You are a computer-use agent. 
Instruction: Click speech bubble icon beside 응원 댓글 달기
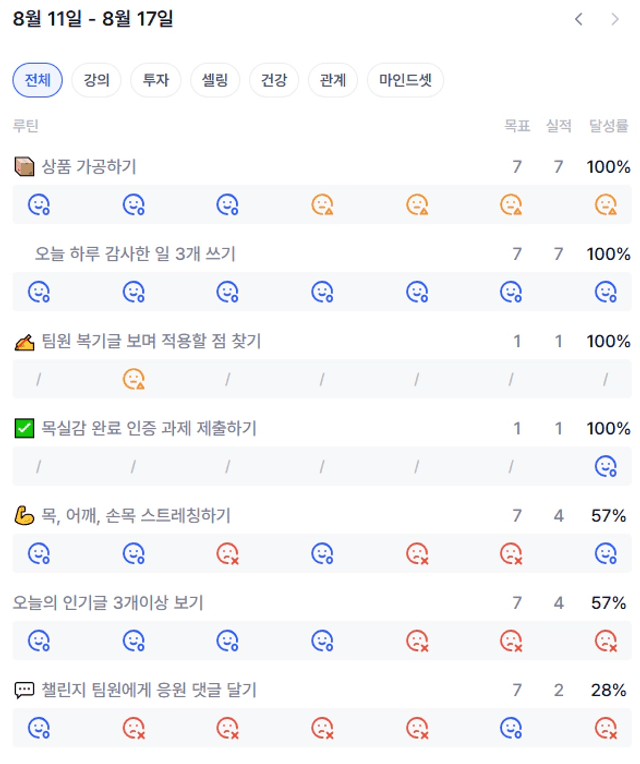(24, 690)
